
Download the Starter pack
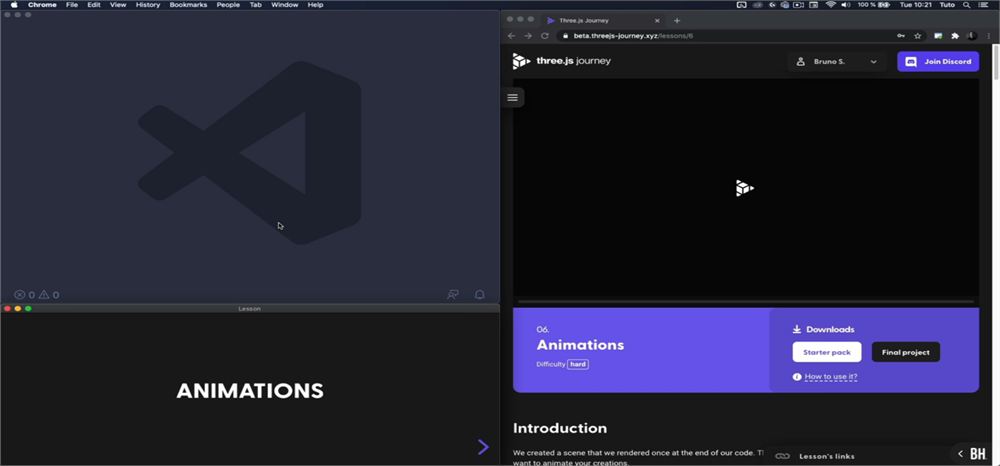[827, 352]
